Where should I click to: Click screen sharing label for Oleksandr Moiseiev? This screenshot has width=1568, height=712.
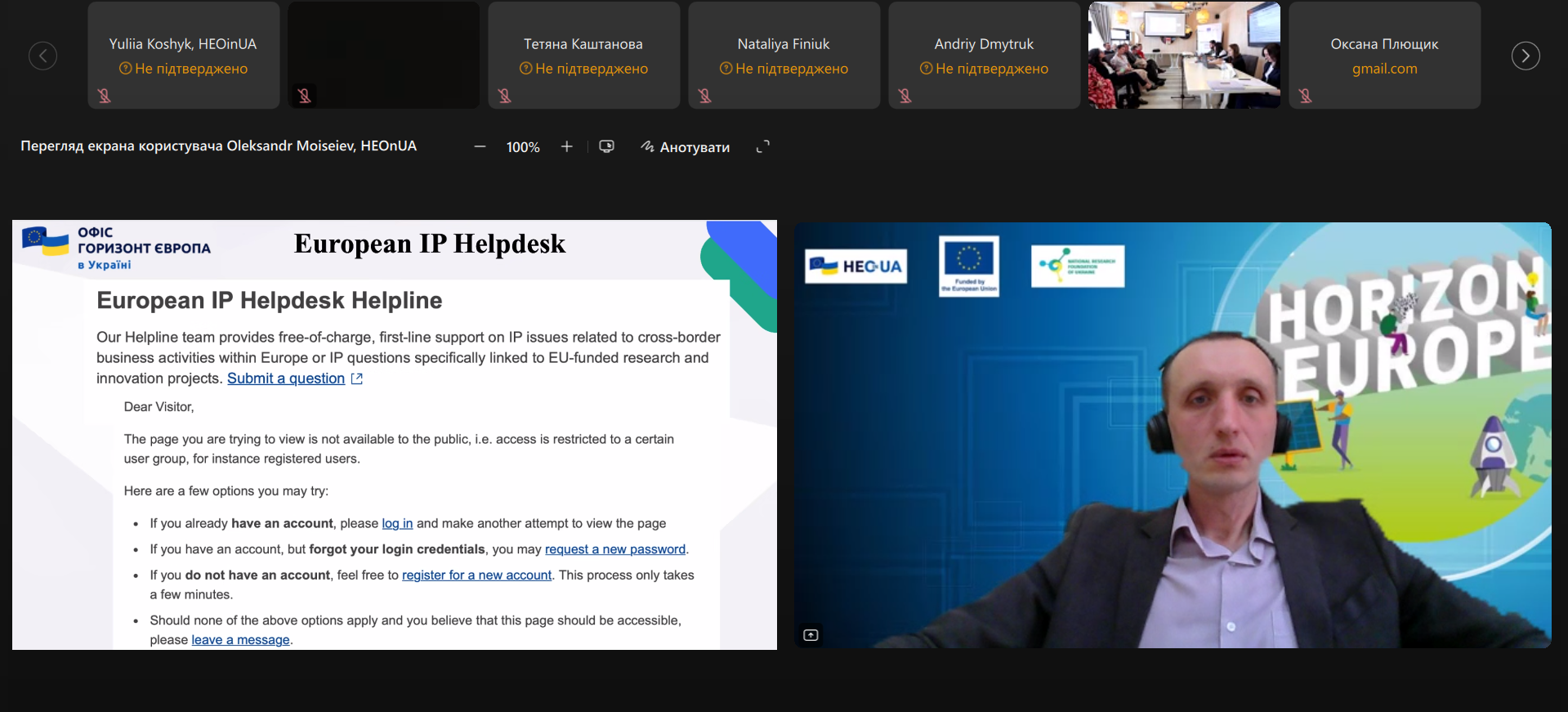218,146
